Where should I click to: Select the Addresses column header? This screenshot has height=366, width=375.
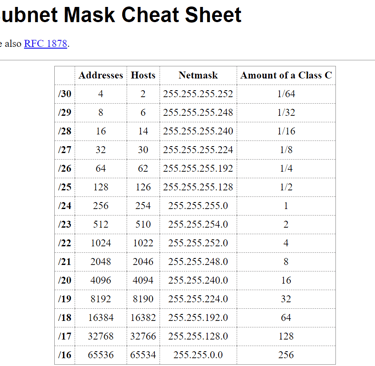[101, 75]
